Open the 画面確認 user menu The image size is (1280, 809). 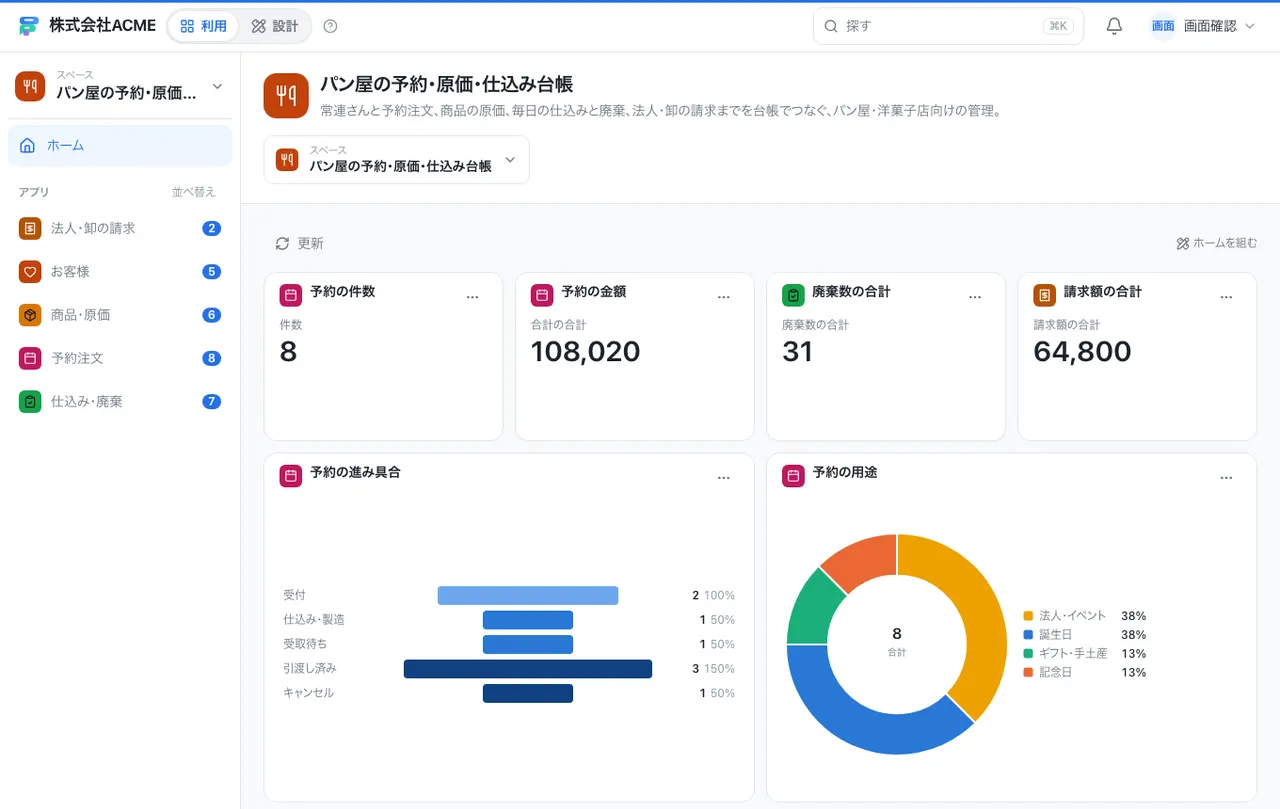[x=1203, y=26]
